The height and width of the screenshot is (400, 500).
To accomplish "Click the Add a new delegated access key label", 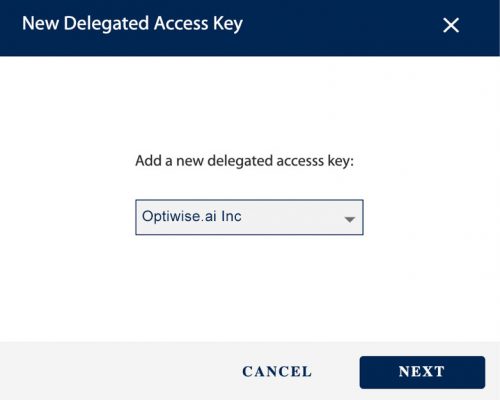I will click(x=244, y=161).
